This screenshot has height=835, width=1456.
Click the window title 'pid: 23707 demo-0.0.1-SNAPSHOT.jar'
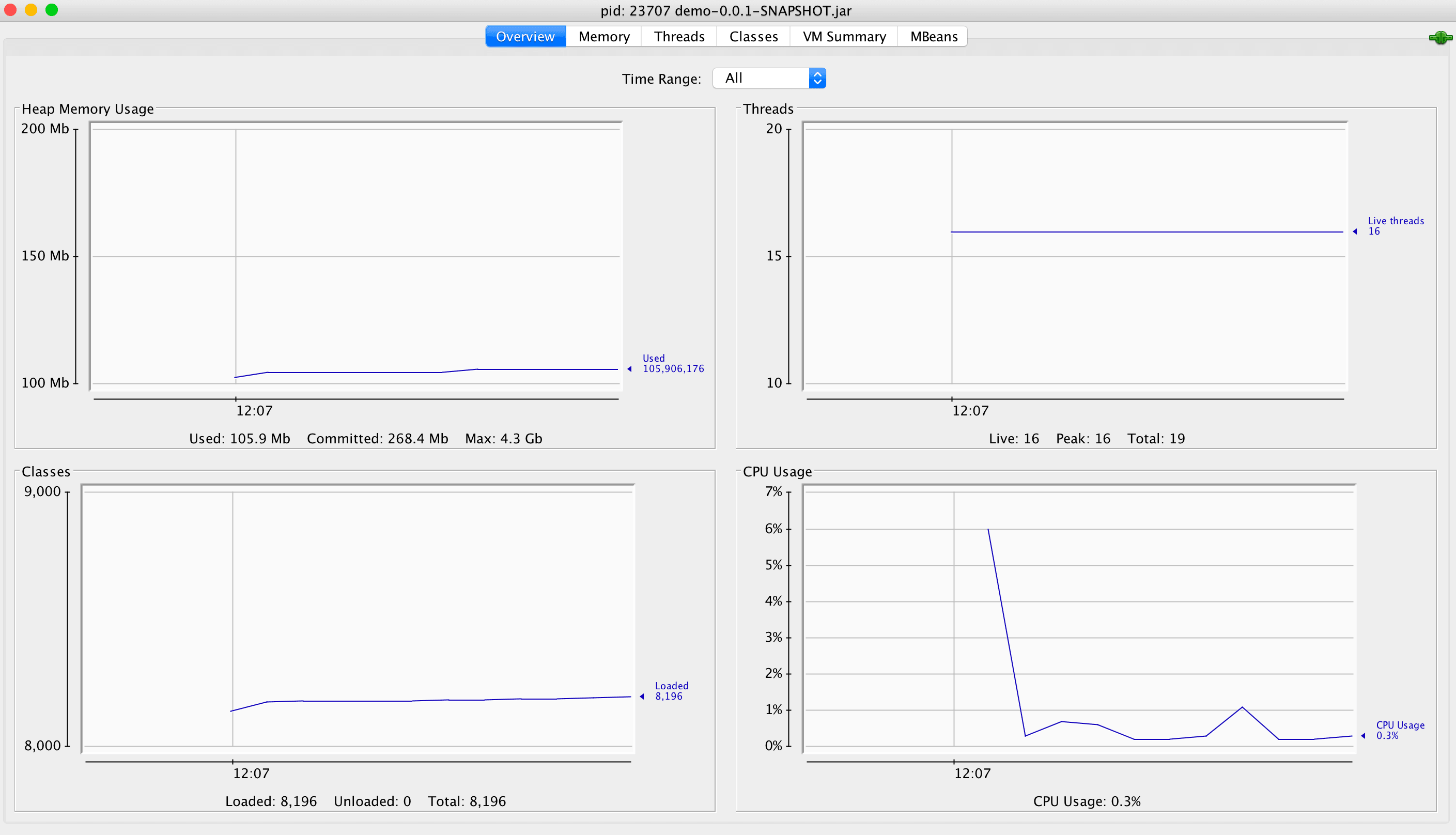pos(725,10)
